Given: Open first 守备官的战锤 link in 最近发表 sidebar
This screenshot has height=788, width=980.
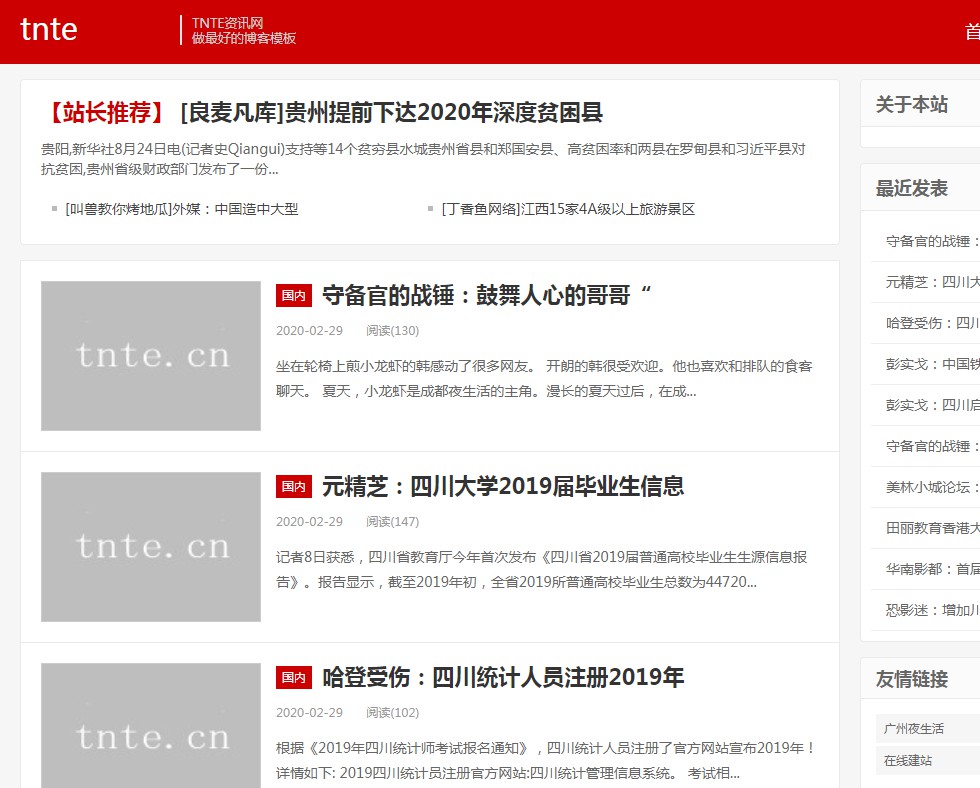Looking at the screenshot, I should coord(932,241).
